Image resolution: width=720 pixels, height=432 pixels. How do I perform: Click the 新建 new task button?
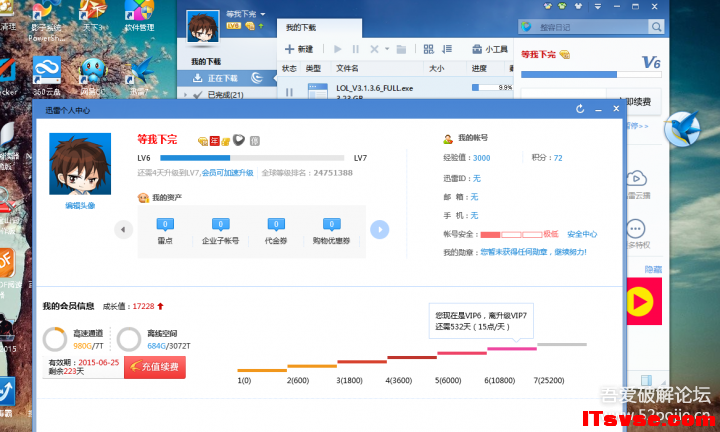pyautogui.click(x=299, y=49)
